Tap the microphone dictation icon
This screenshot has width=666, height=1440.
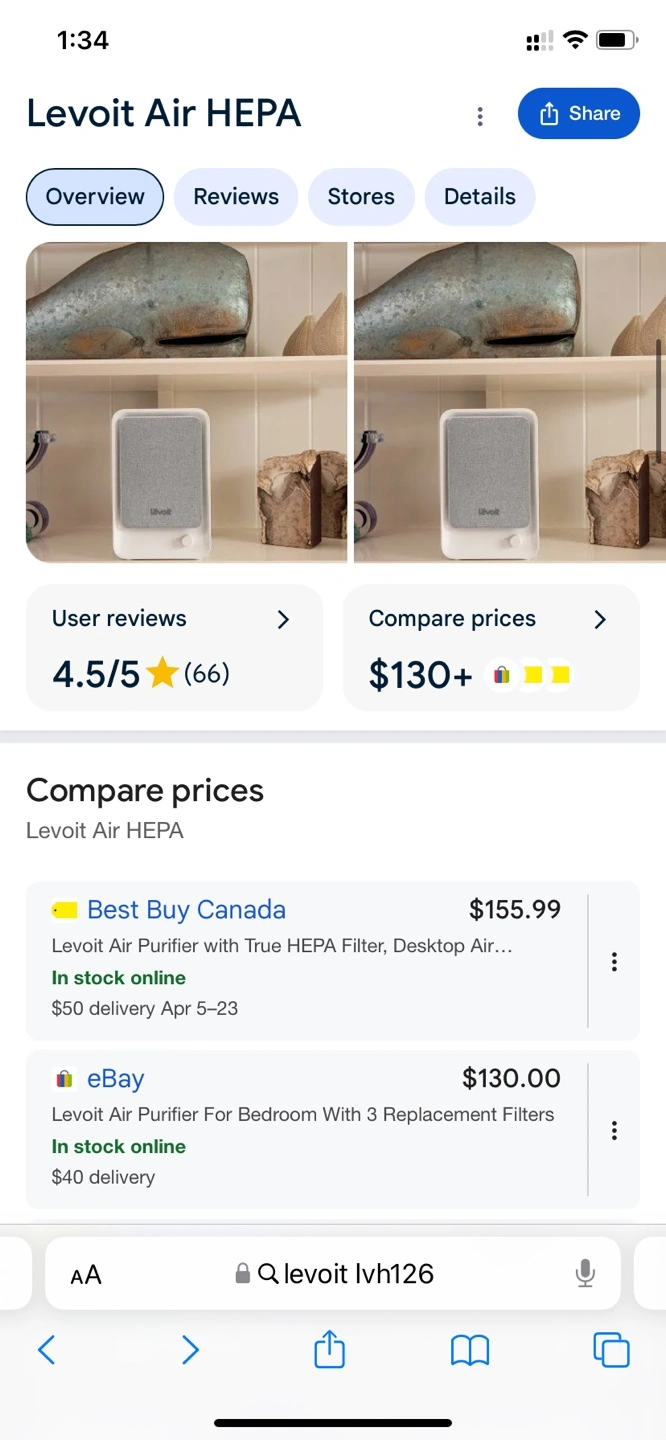[585, 1273]
